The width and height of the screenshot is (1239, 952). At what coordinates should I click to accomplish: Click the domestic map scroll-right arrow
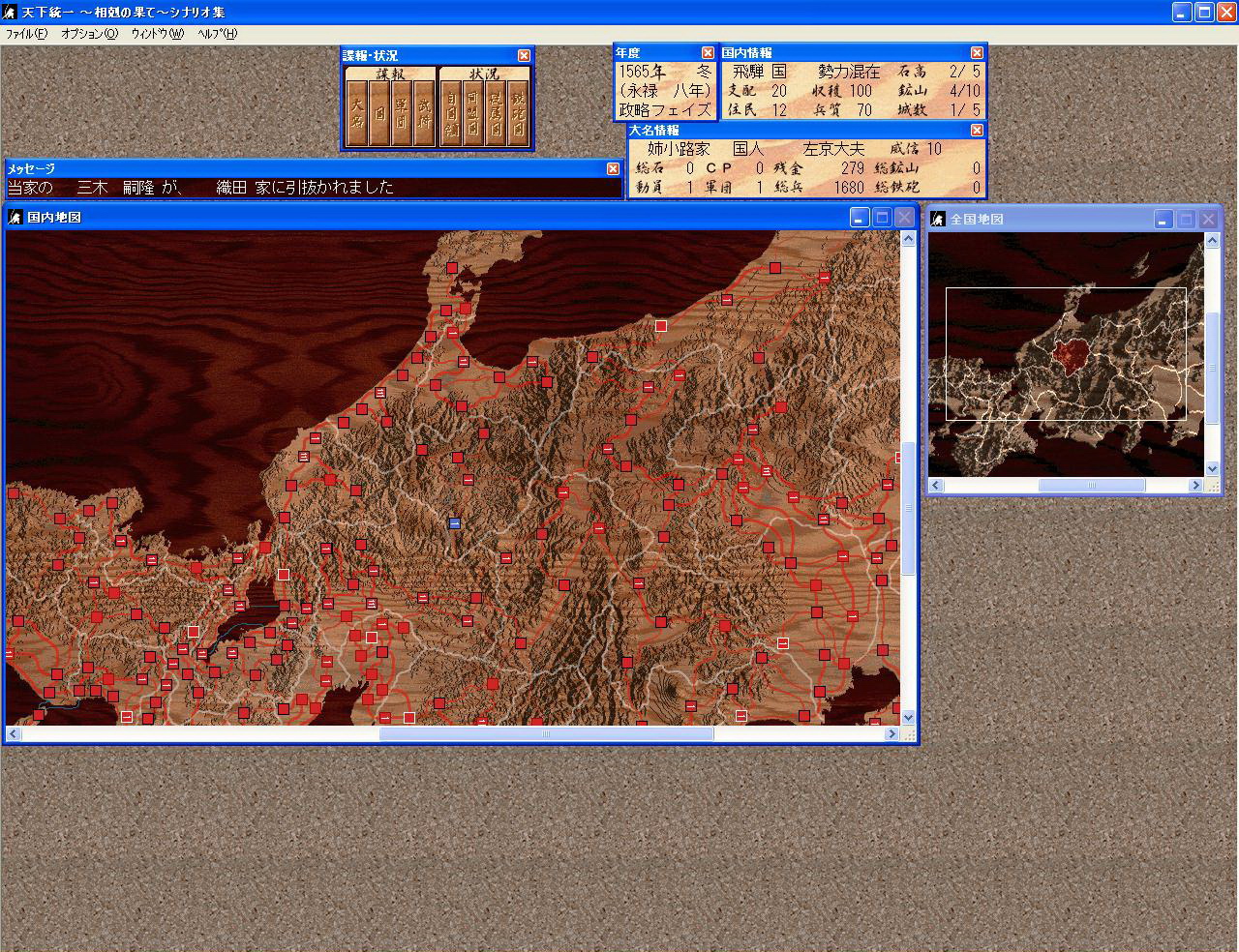click(891, 733)
